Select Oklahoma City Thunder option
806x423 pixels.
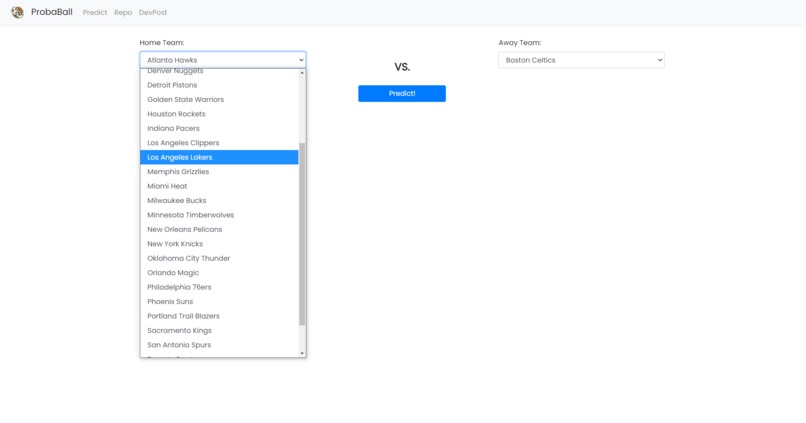tap(219, 258)
